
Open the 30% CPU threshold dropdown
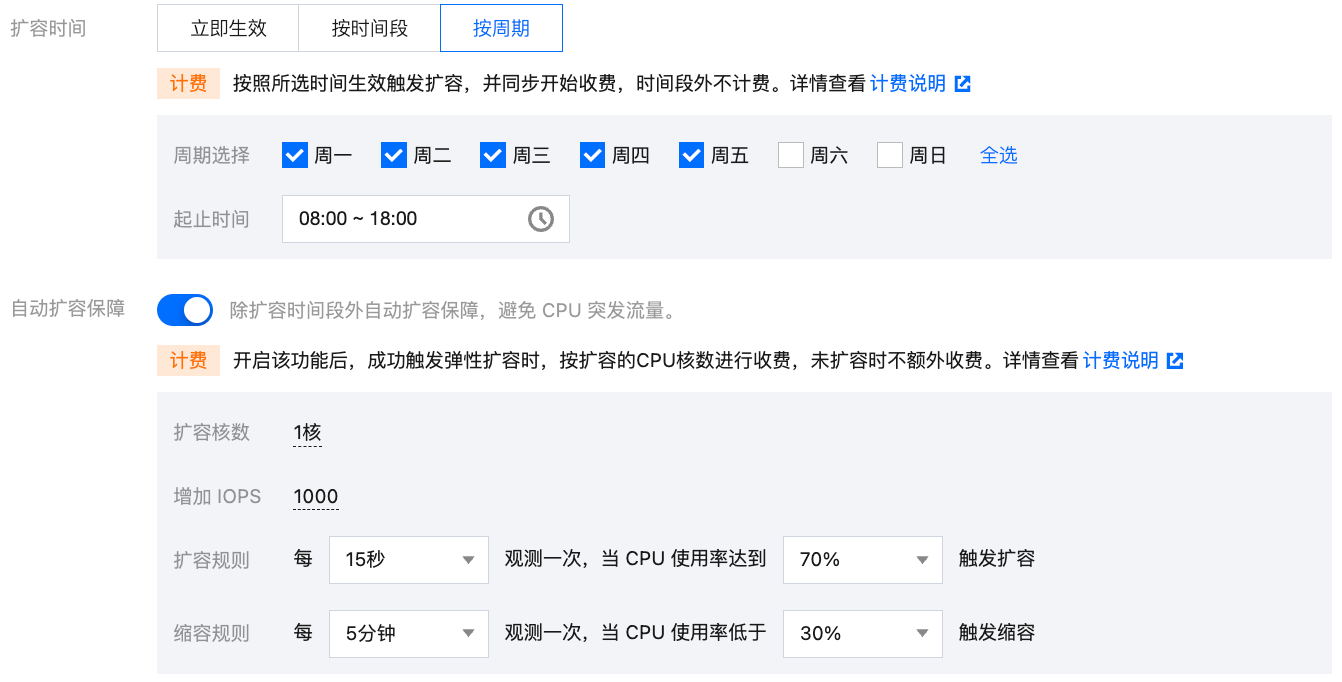[863, 634]
